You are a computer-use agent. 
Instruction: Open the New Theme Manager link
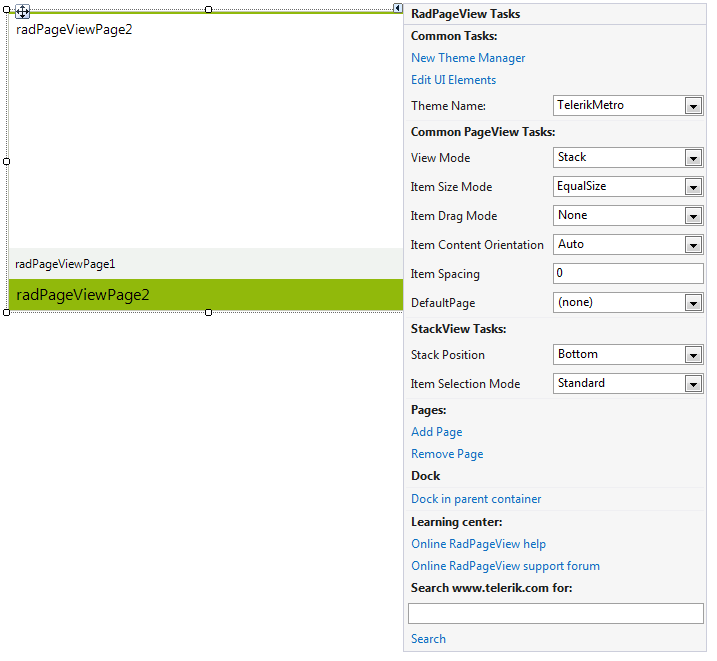(468, 58)
